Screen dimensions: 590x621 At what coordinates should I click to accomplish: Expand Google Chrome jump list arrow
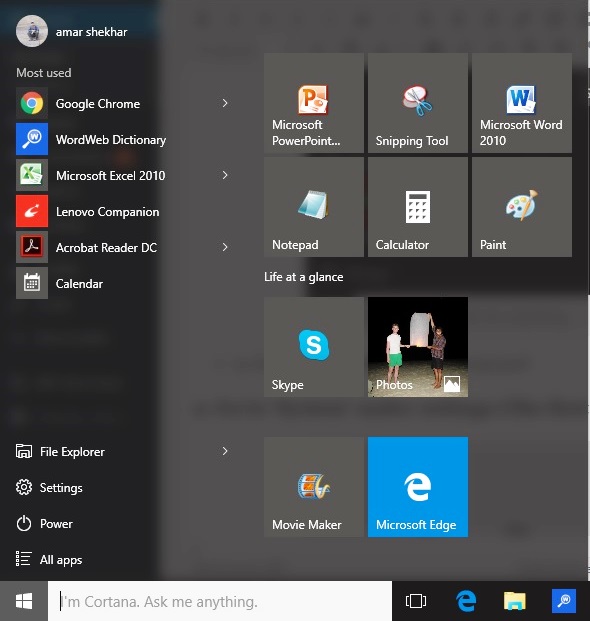225,103
